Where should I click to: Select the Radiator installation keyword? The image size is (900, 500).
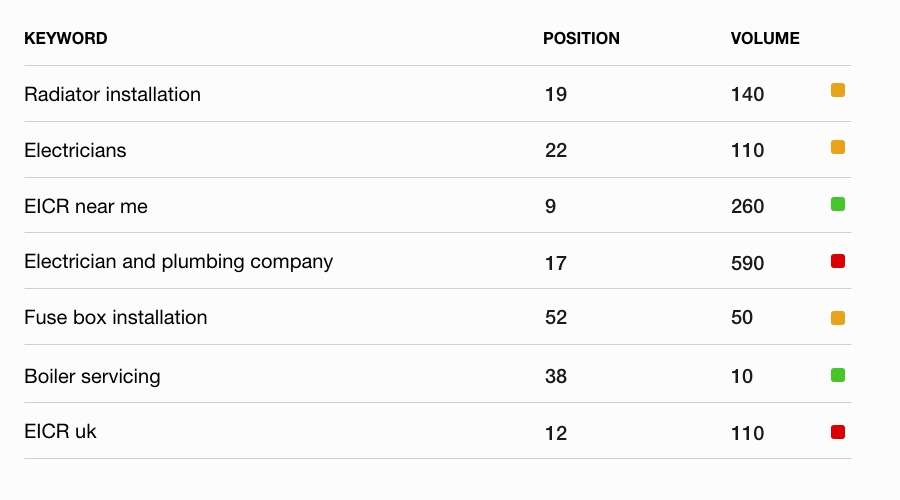point(112,94)
